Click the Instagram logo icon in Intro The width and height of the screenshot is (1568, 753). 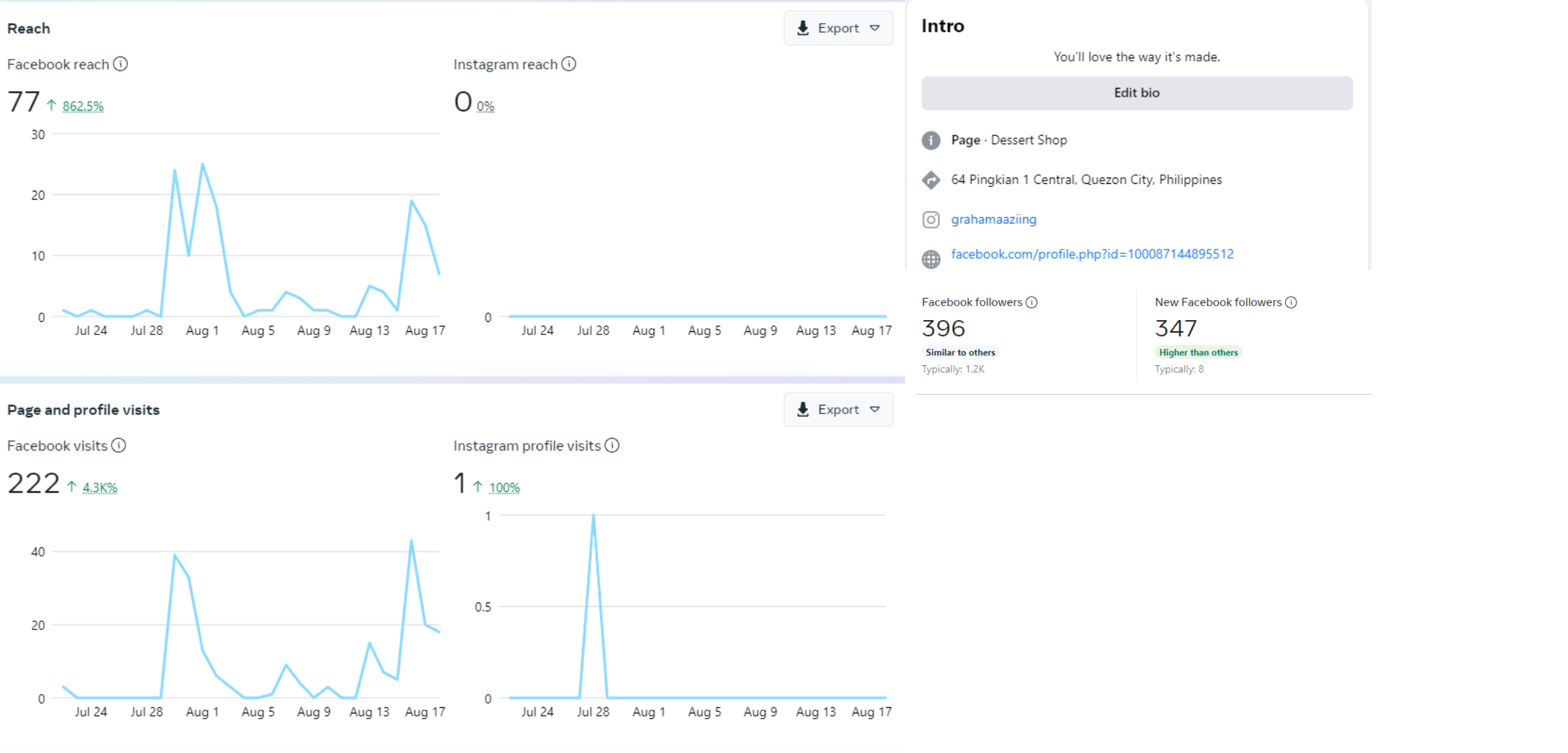click(931, 220)
